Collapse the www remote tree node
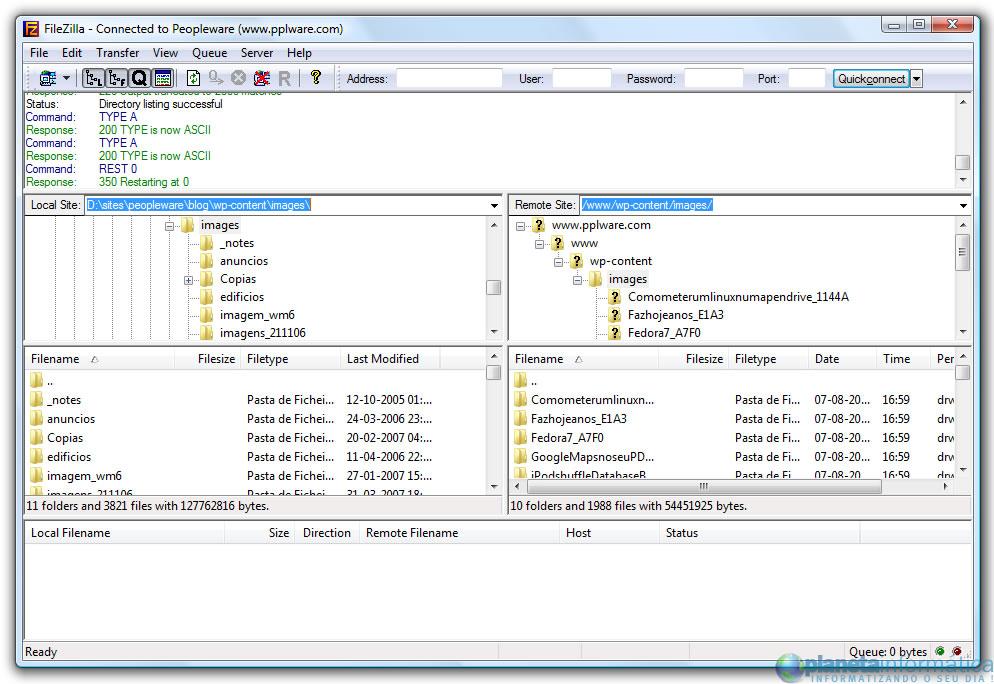This screenshot has height=684, width=994. pyautogui.click(x=539, y=243)
